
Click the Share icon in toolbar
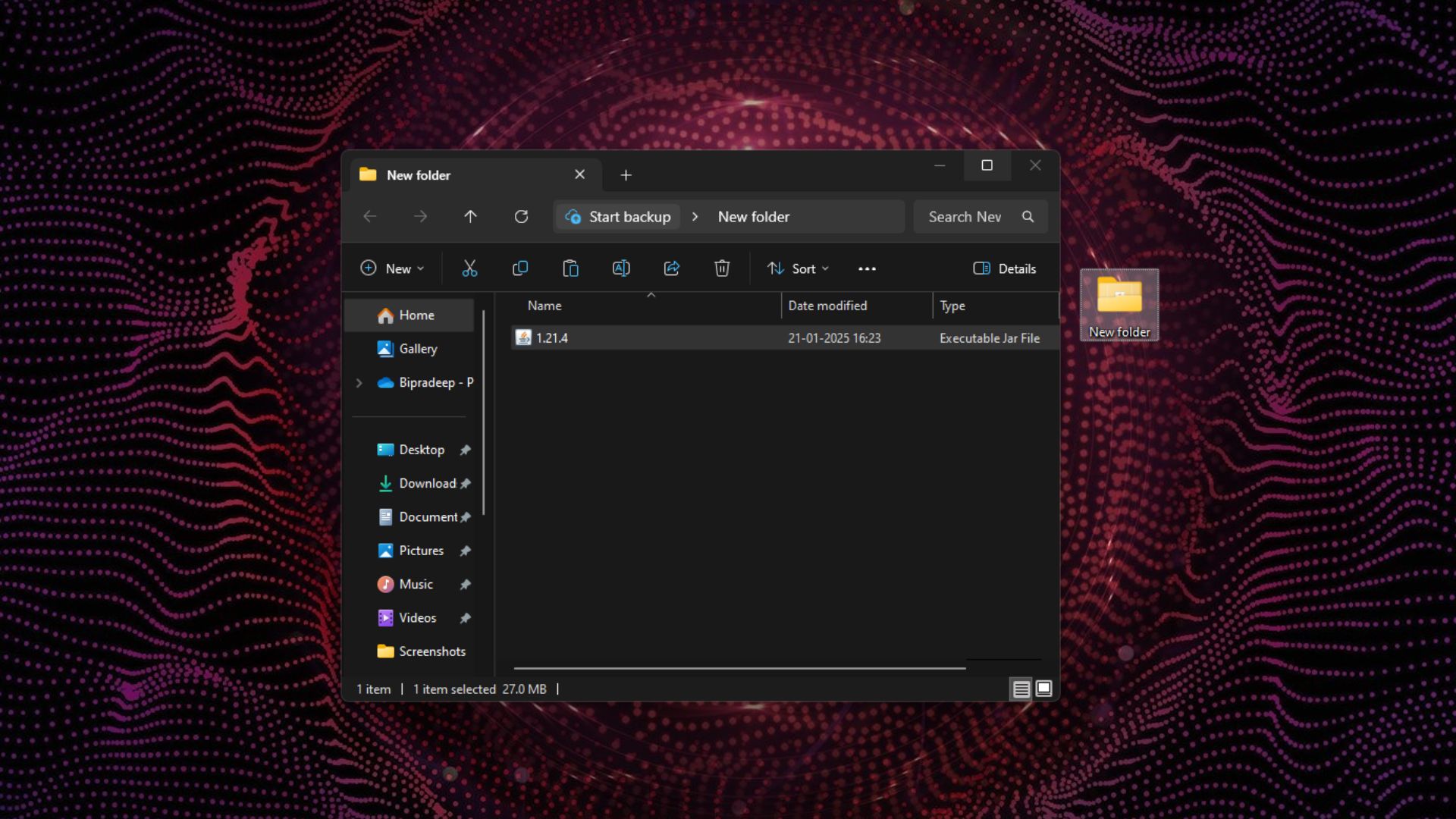(672, 268)
